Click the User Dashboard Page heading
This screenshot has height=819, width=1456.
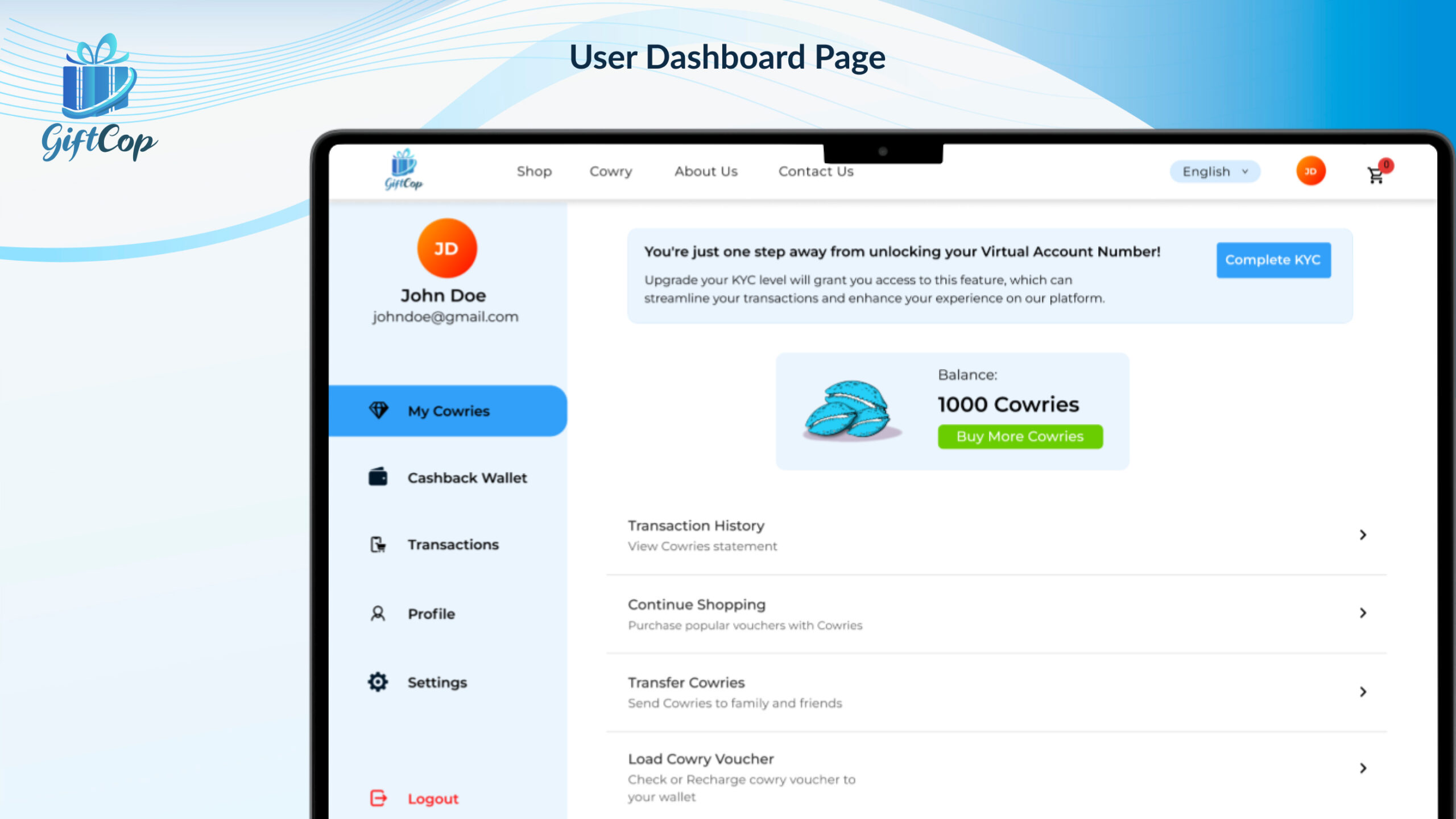click(727, 57)
